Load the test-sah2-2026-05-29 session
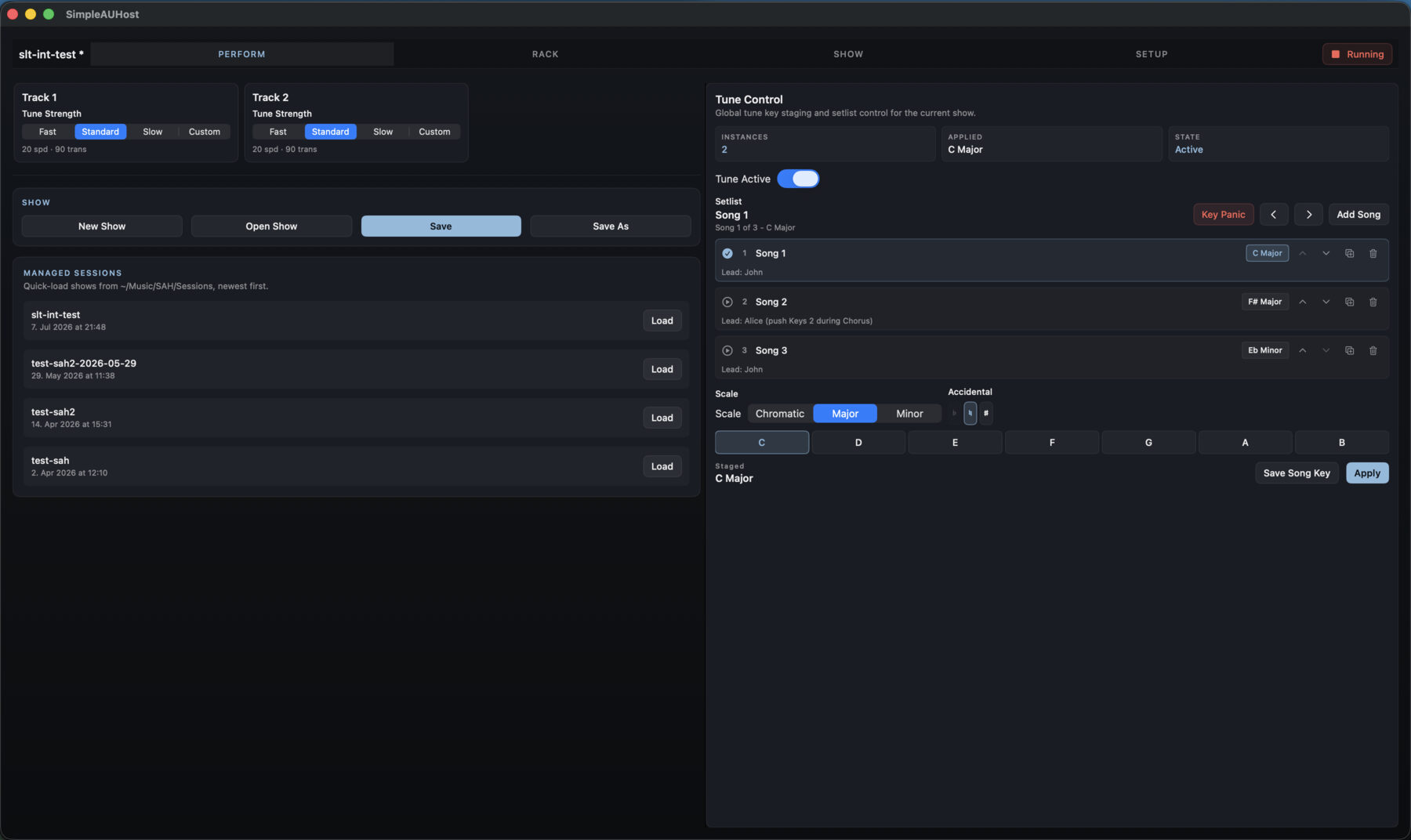Screen dimensions: 1411x840 [662, 369]
